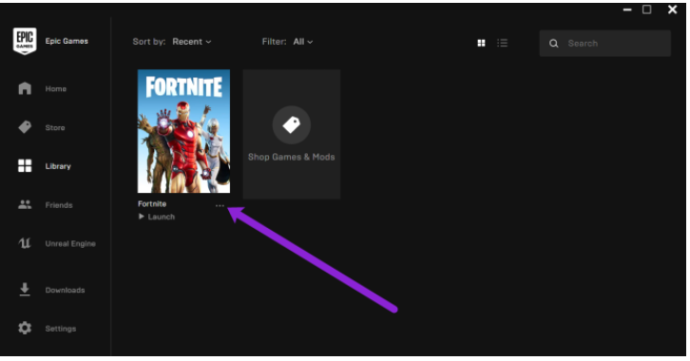690x361 pixels.
Task: Click the search magnifier icon
Action: [x=554, y=44]
